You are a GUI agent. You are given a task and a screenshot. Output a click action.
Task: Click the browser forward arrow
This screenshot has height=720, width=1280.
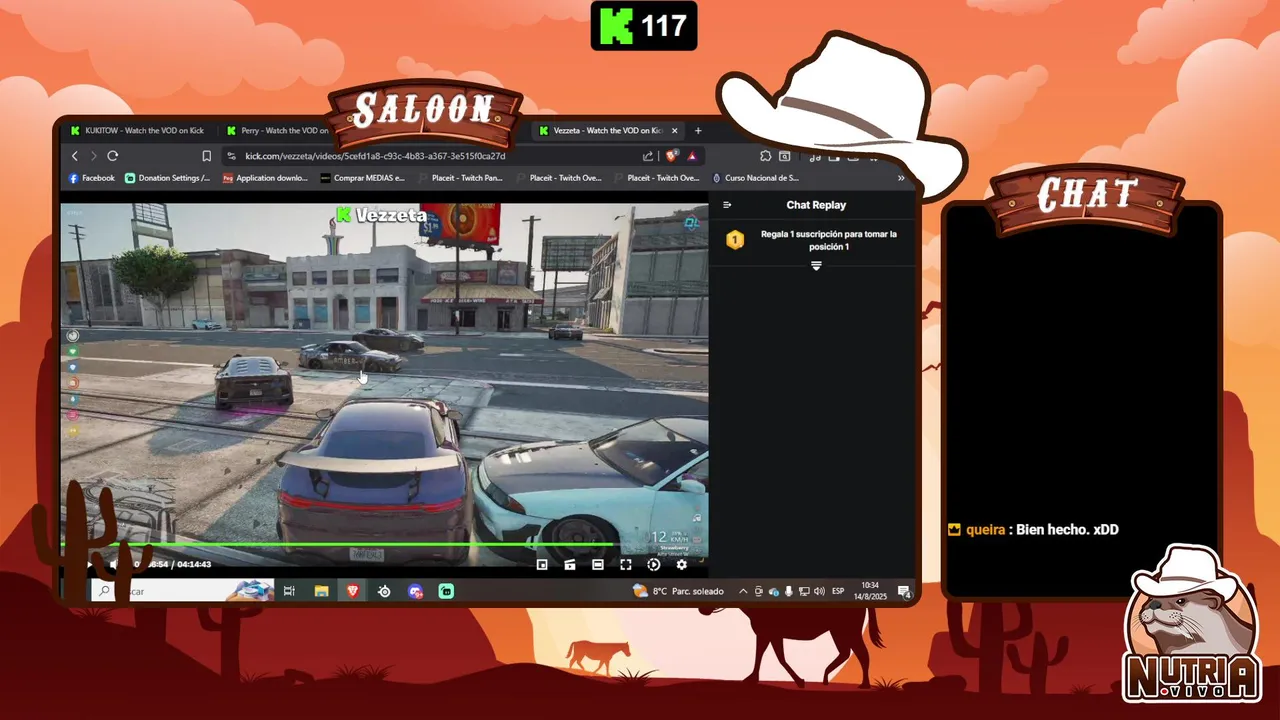tap(93, 156)
